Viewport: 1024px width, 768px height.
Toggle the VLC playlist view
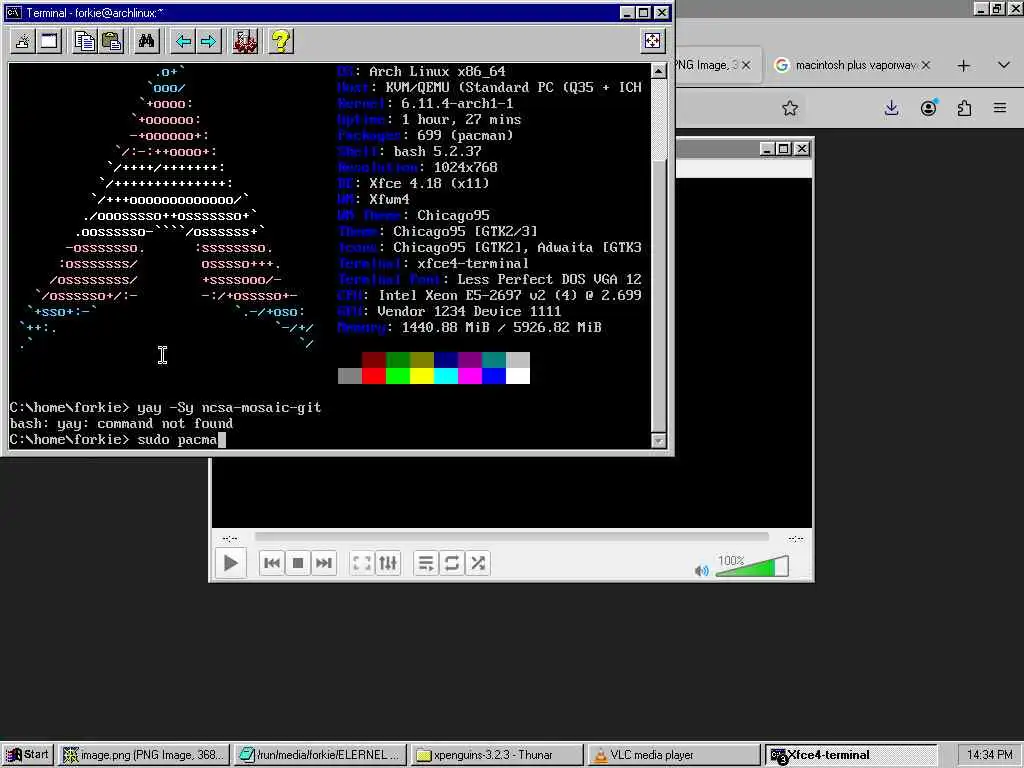(426, 563)
